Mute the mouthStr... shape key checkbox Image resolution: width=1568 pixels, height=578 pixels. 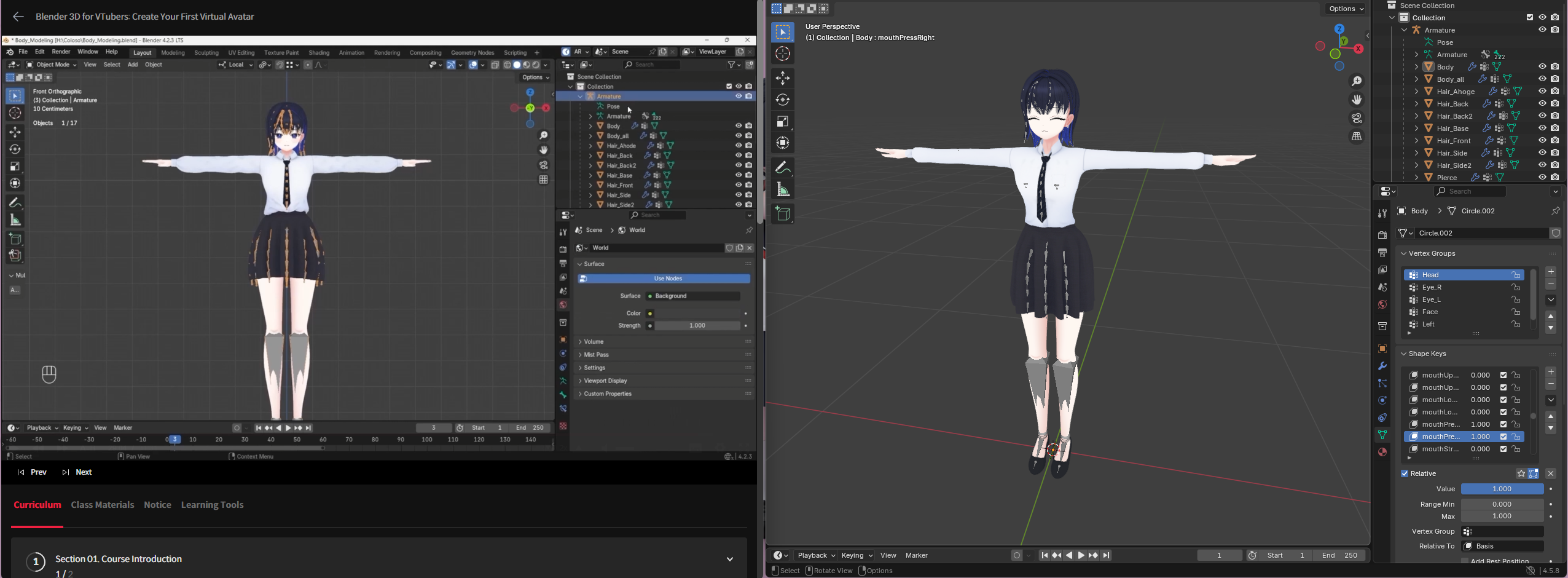(1503, 449)
